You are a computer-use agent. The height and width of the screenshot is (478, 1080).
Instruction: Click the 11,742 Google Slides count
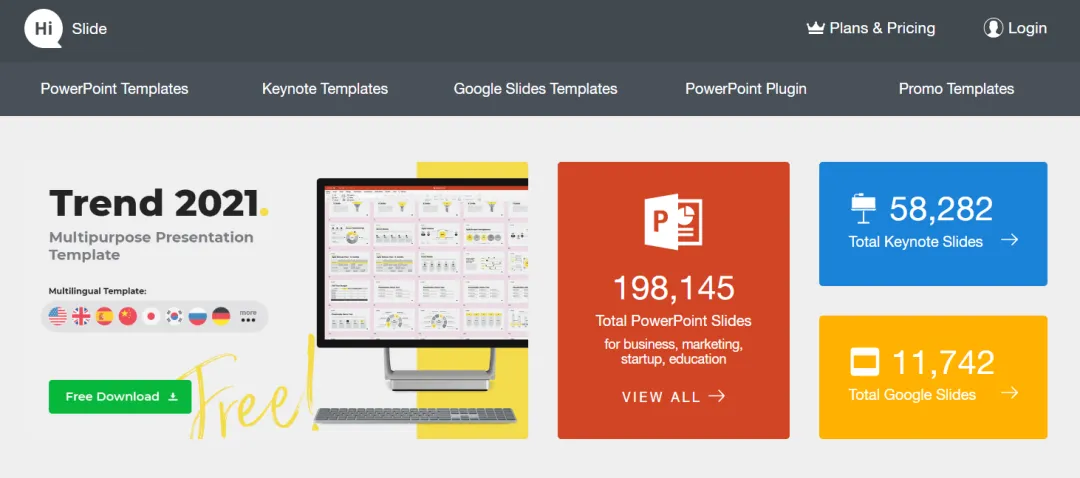tap(944, 363)
